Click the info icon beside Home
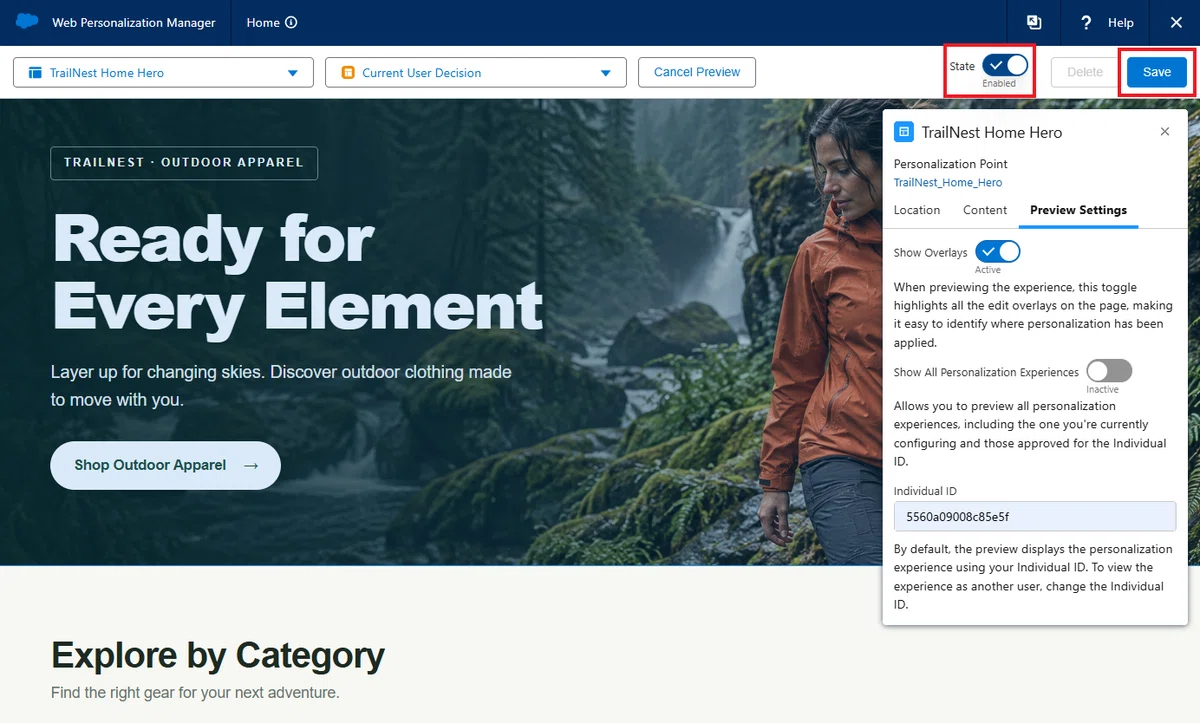The image size is (1200, 723). coord(291,23)
